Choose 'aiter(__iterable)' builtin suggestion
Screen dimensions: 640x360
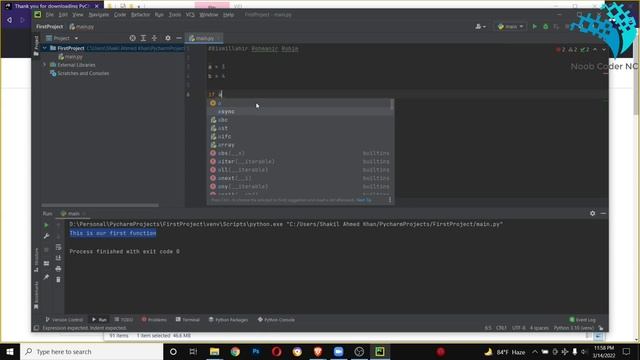300,162
